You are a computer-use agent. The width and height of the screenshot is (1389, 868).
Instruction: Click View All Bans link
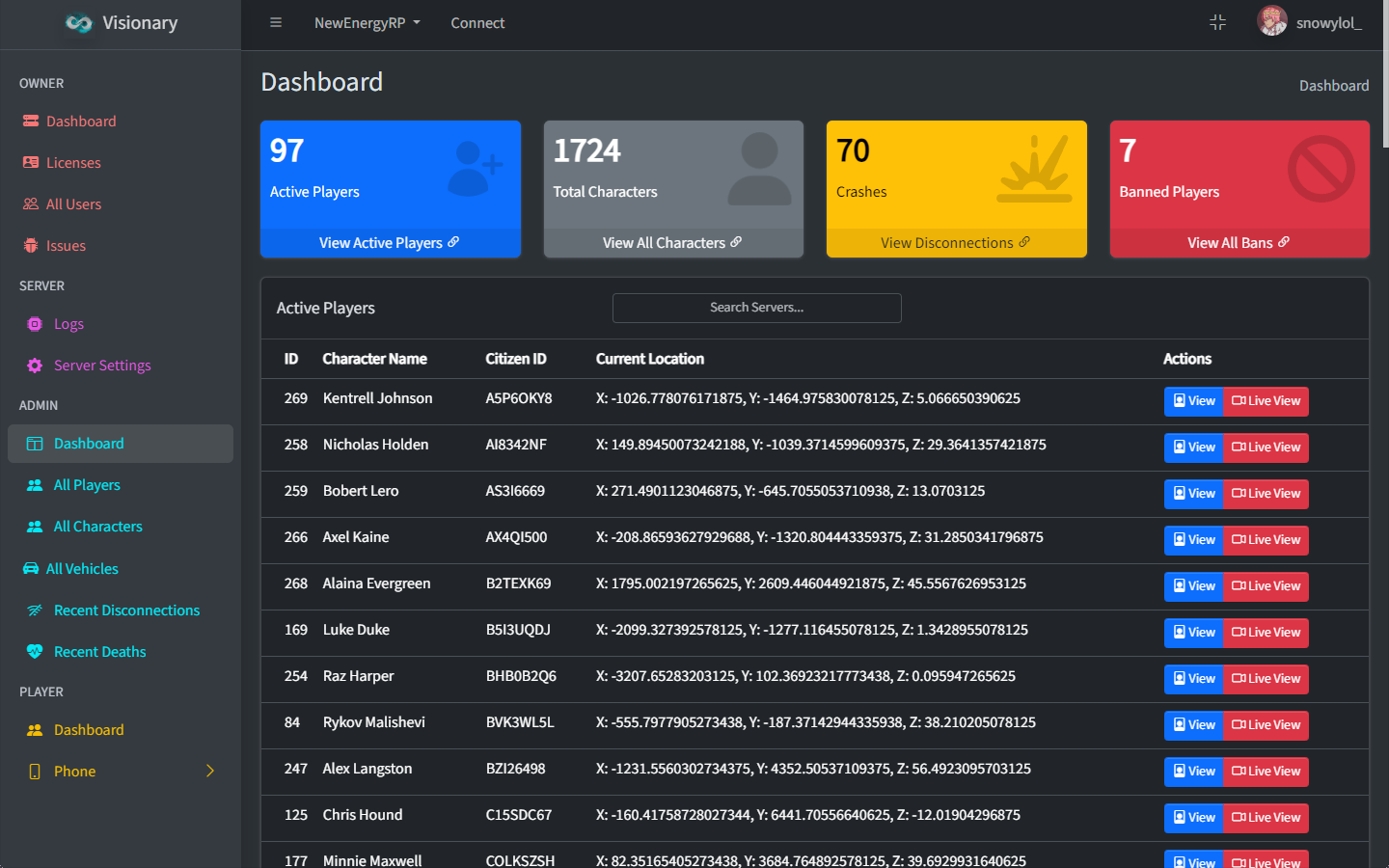1239,243
